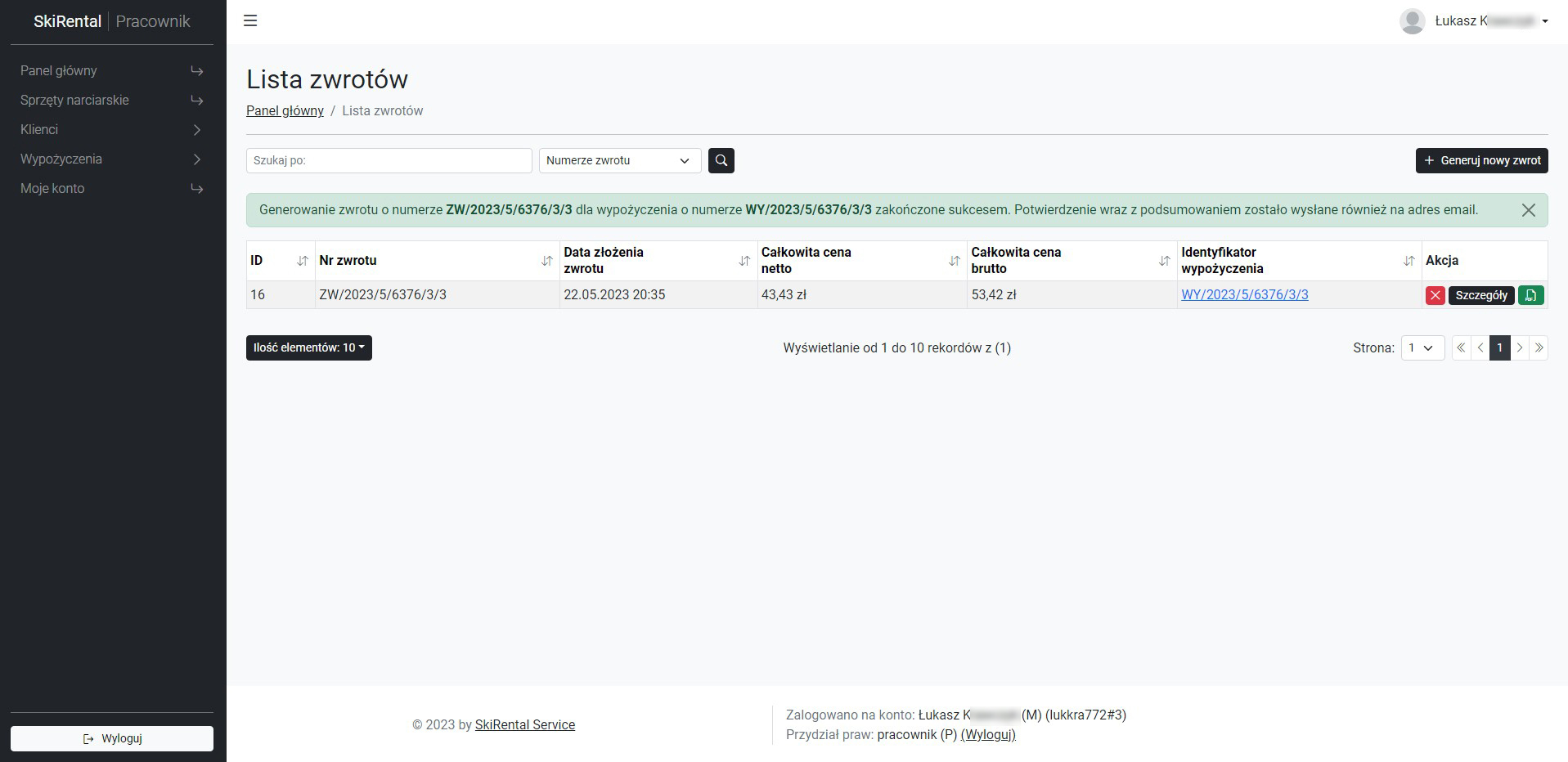
Task: Click the Lista zwrotów breadcrumb text
Action: [383, 110]
